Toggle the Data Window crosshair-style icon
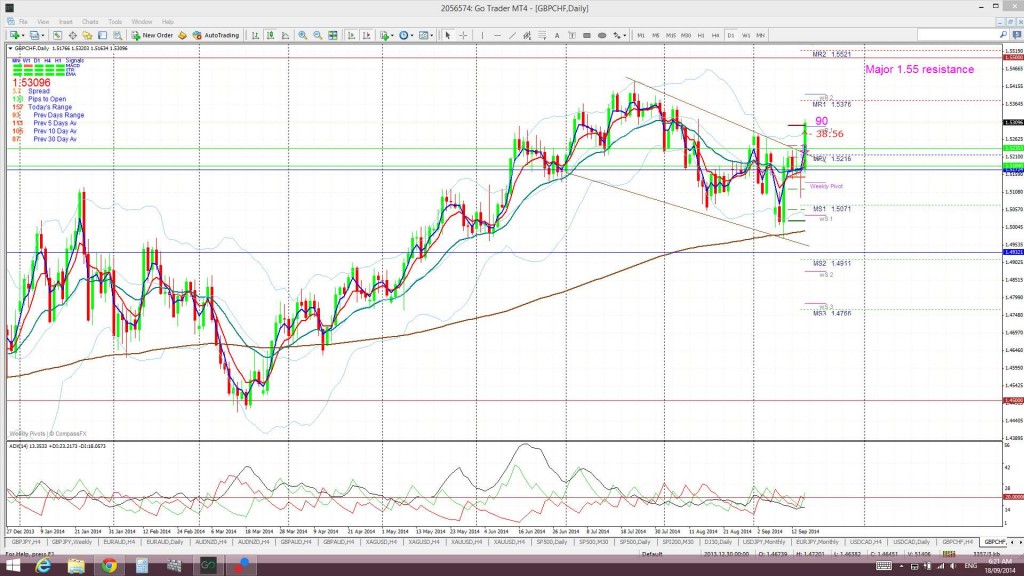Screen dimensions: 1024x576 pyautogui.click(x=72, y=35)
